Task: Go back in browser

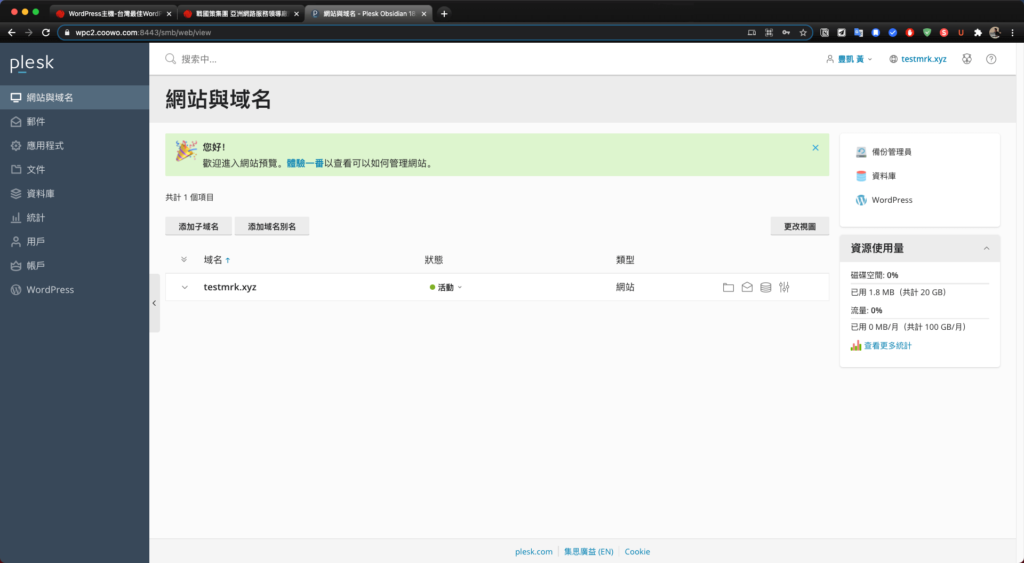Action: 12,33
